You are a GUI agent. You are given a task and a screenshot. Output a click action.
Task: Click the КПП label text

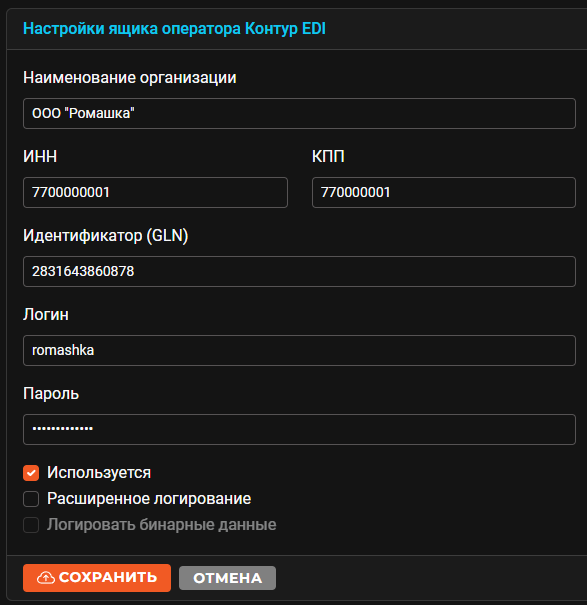point(328,156)
